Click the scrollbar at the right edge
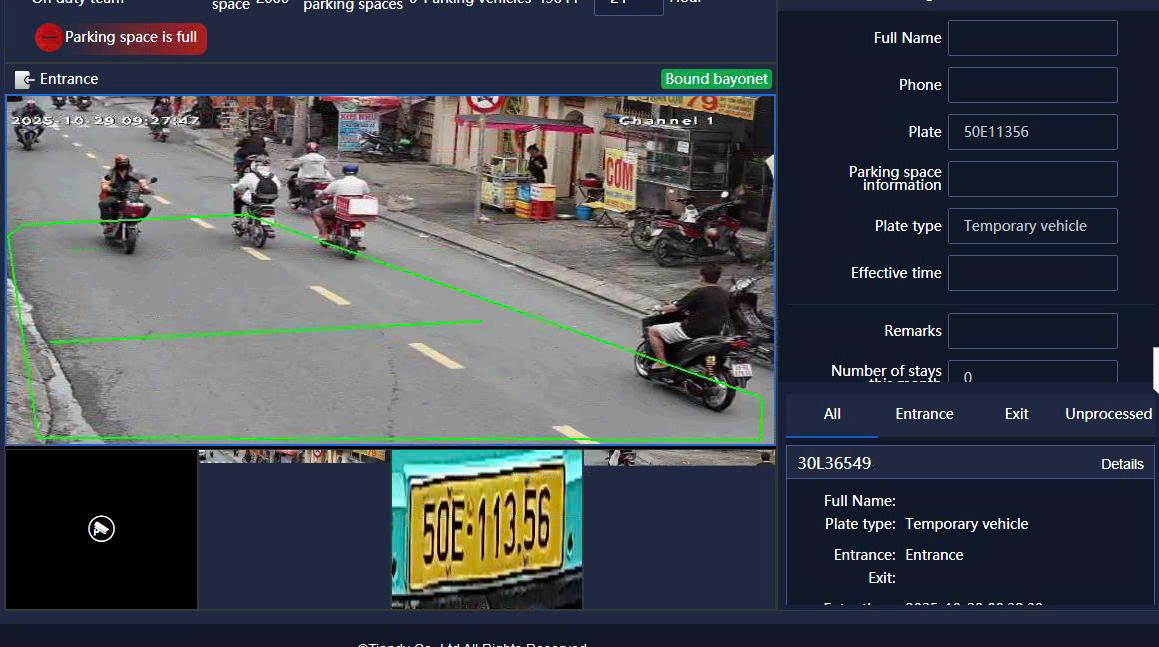Image resolution: width=1159 pixels, height=647 pixels. 1154,370
